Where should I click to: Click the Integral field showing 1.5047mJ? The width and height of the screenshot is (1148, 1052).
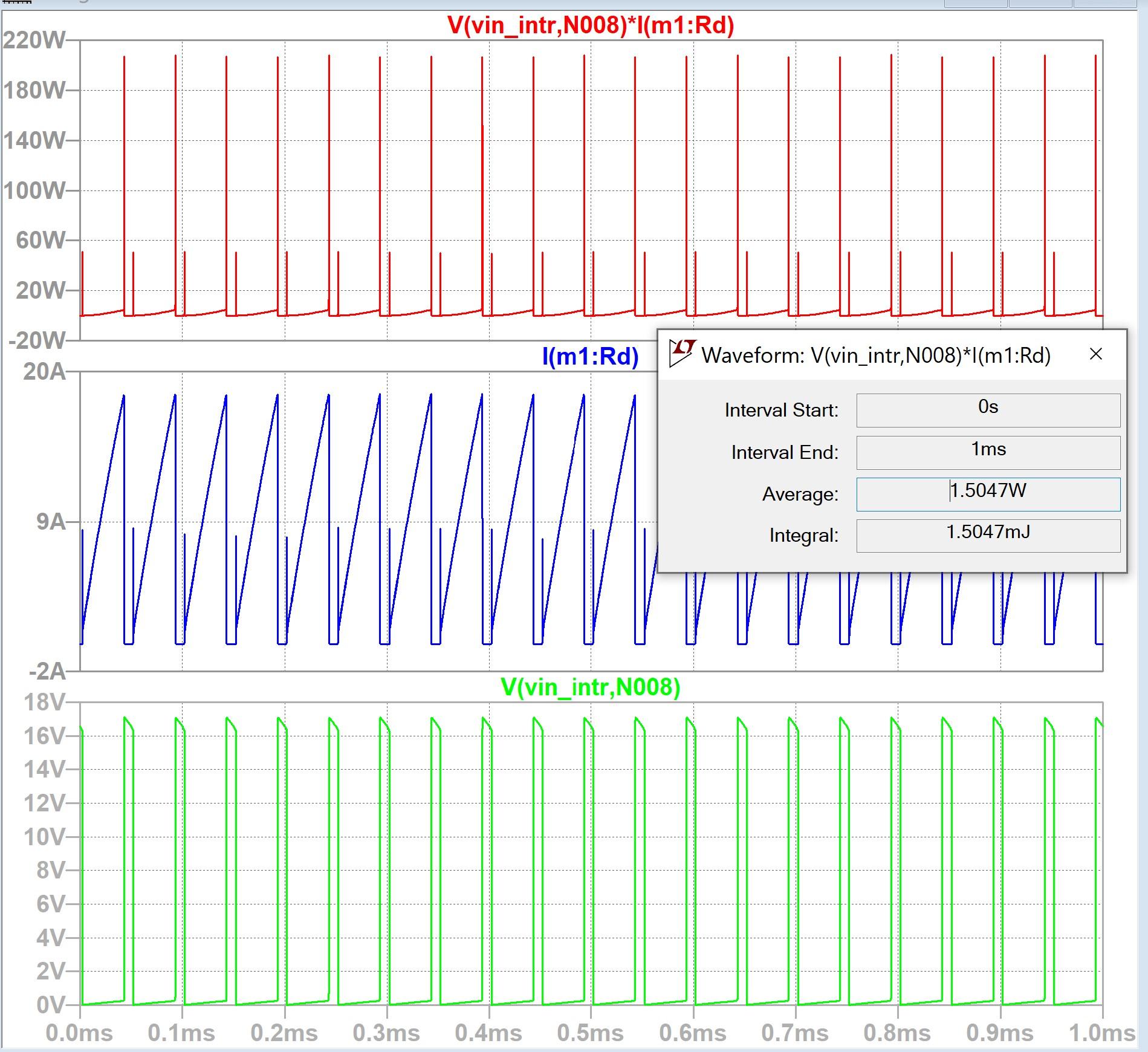point(988,535)
